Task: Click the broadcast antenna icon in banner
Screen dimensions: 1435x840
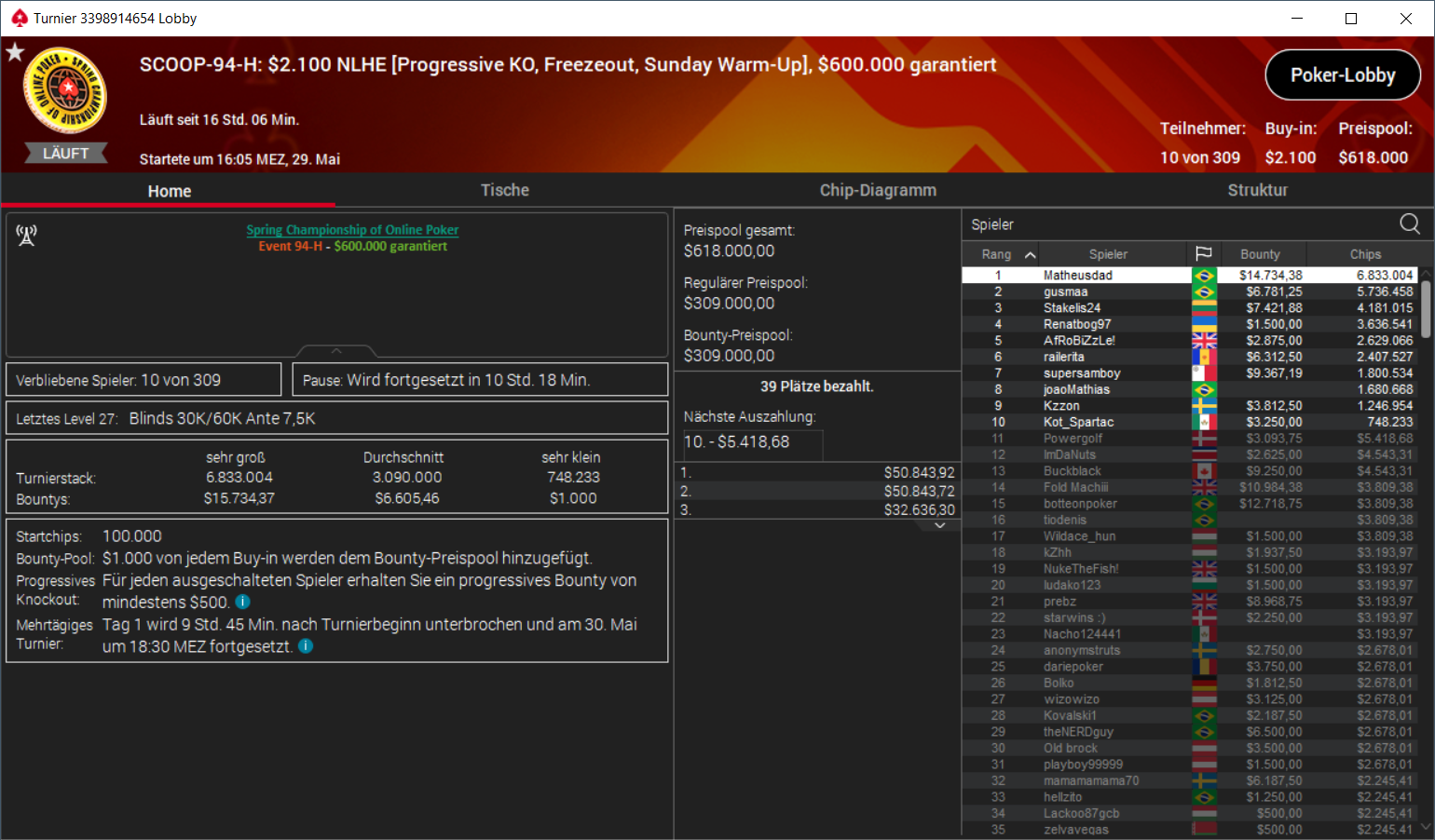Action: coord(26,236)
